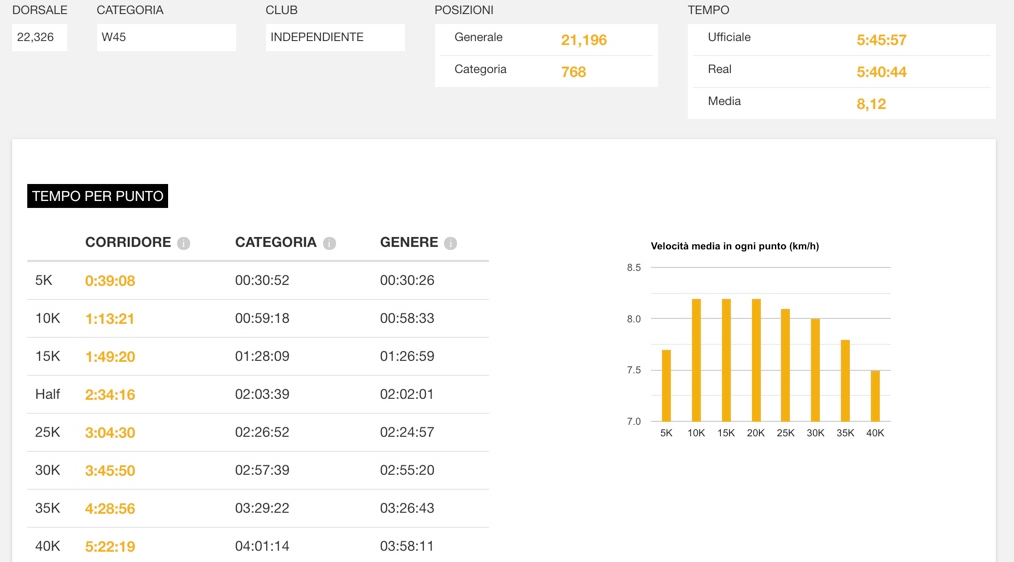The image size is (1014, 562).
Task: Click the 40K bar in speed chart
Action: click(x=875, y=396)
